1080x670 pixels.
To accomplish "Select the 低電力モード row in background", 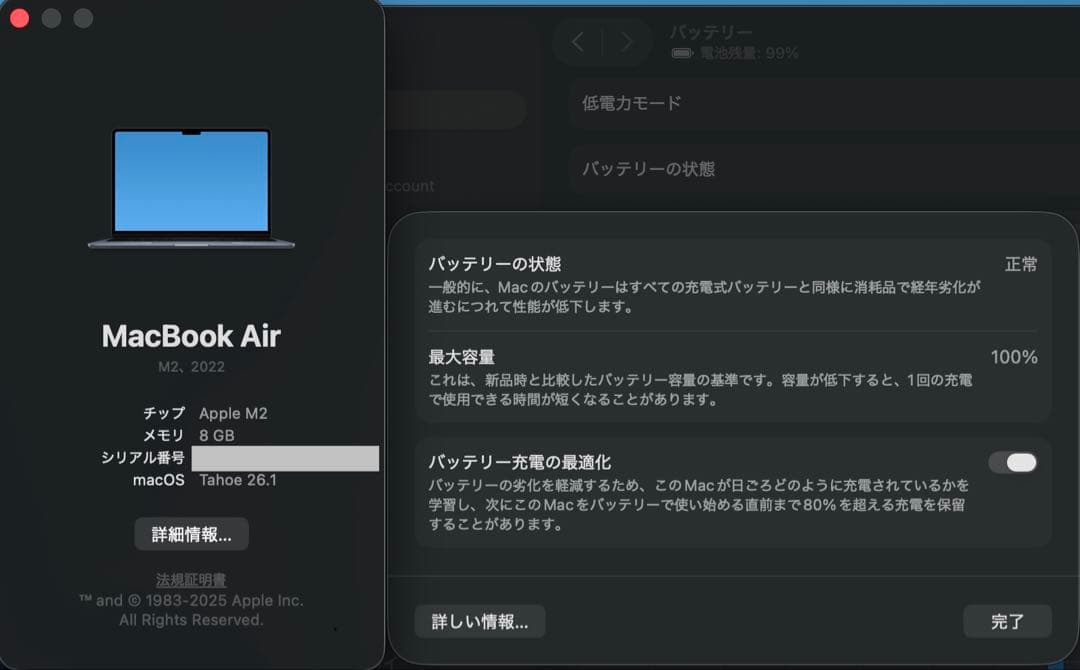I will [824, 103].
